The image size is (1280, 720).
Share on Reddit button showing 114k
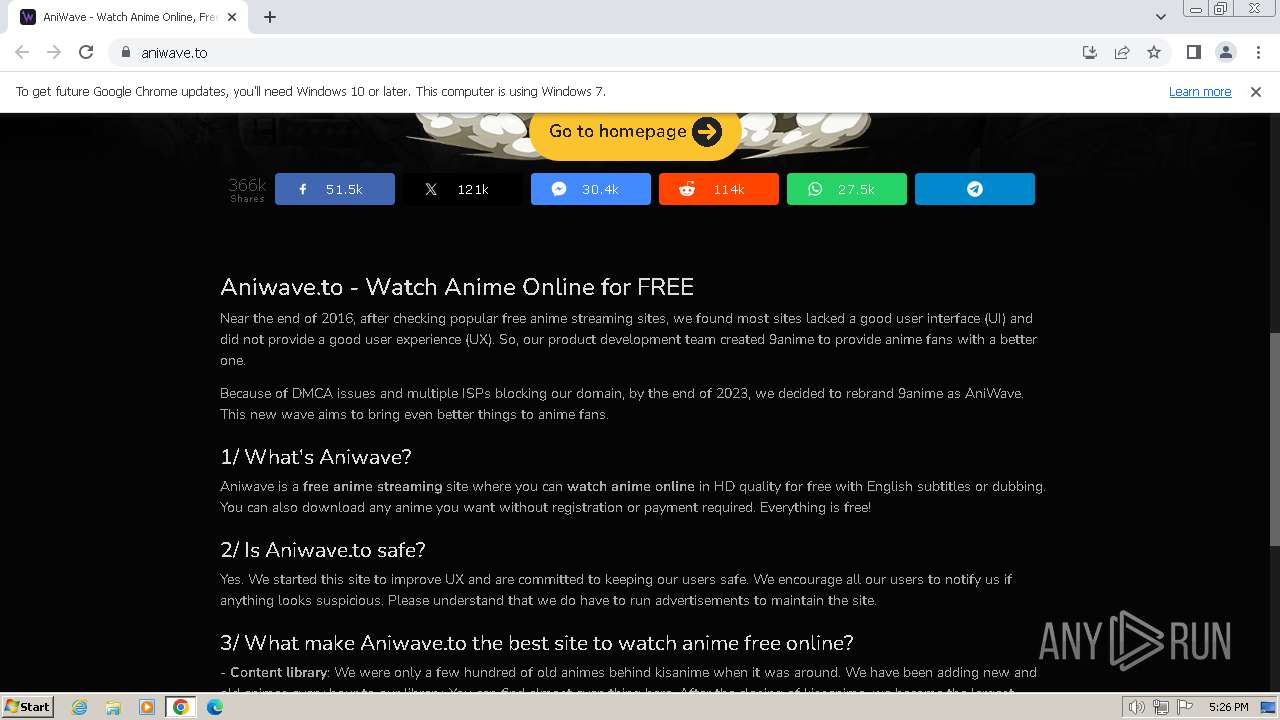719,189
